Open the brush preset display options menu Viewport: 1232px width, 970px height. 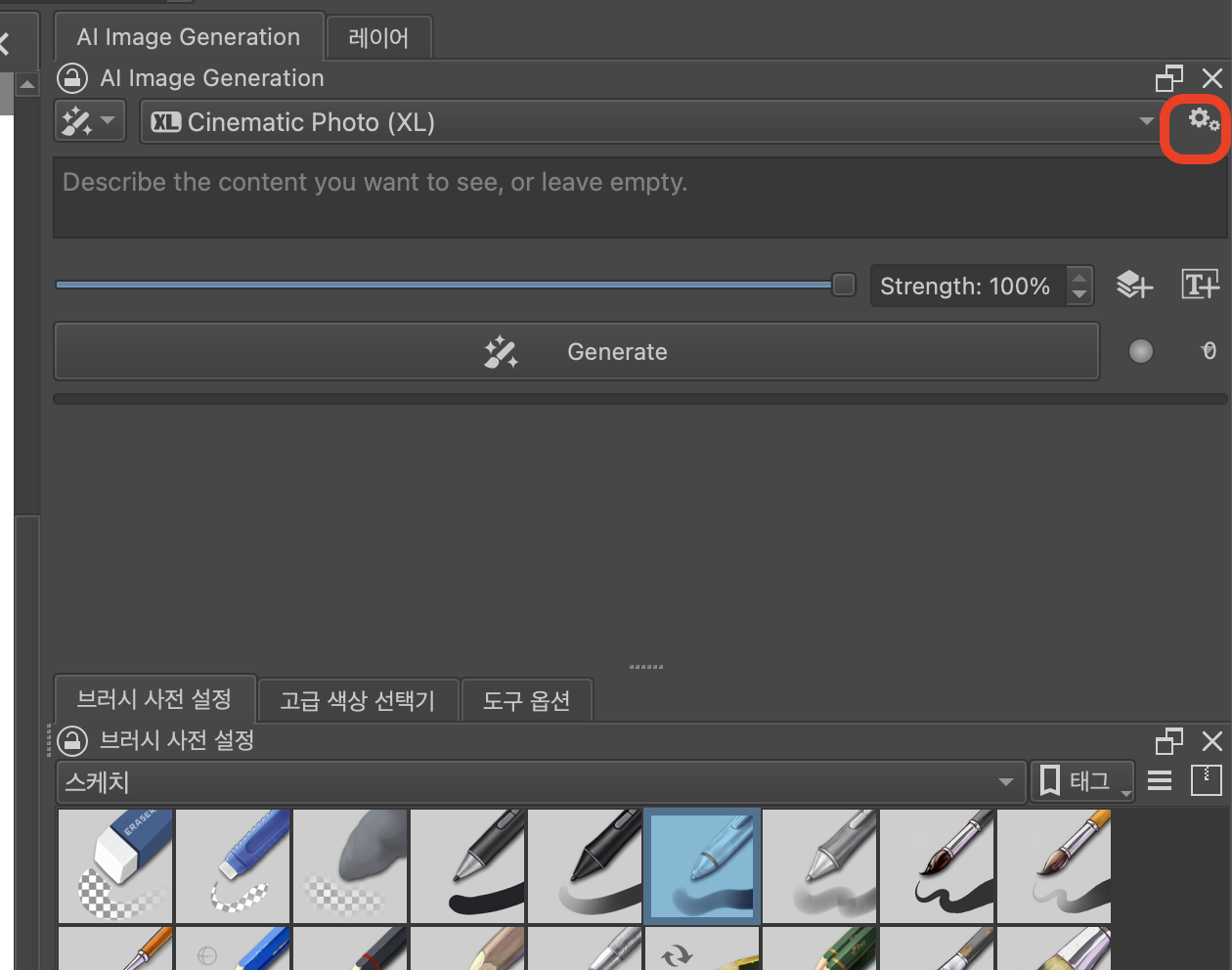1160,780
